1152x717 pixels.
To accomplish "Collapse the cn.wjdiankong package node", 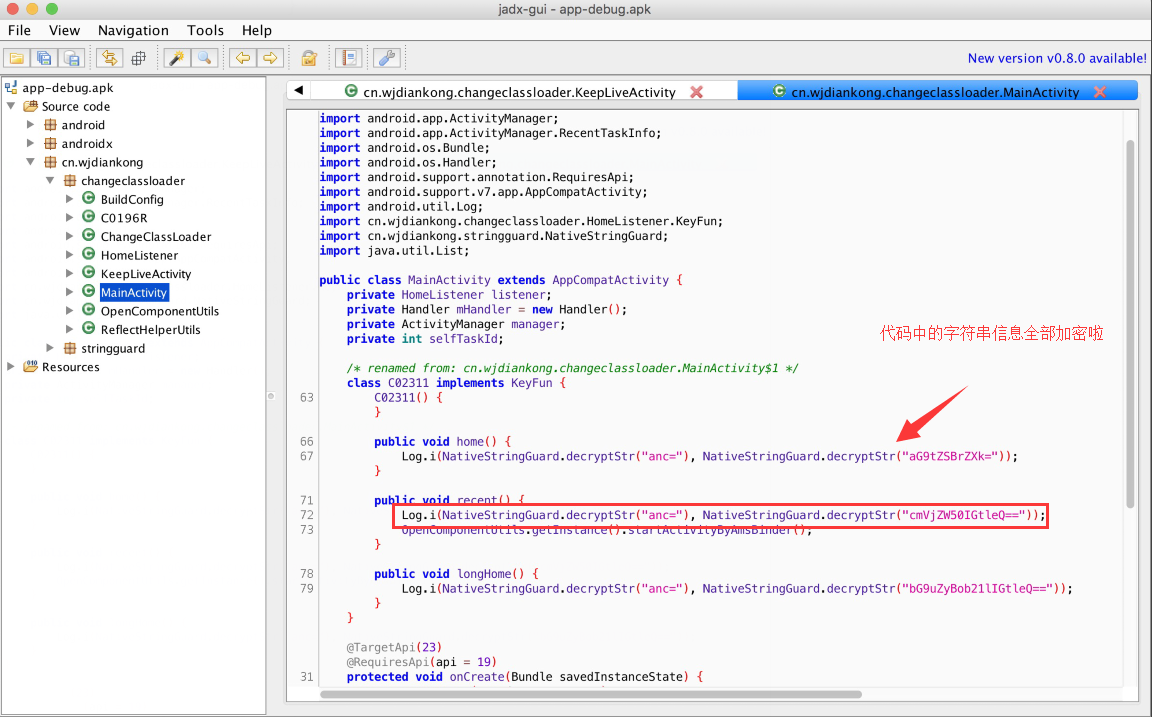I will [x=30, y=162].
